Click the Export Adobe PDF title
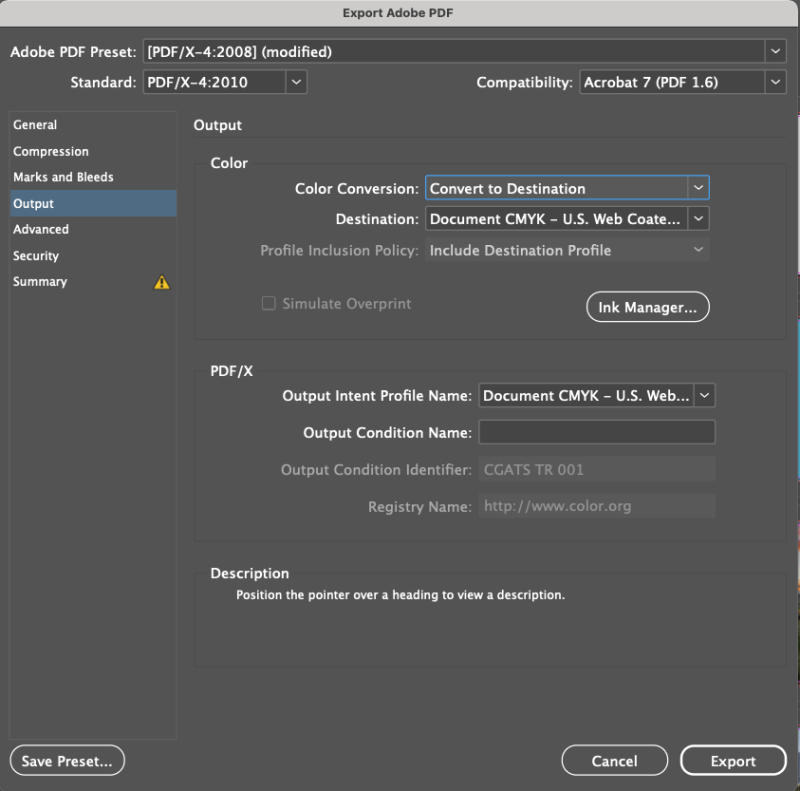800x791 pixels. pos(398,13)
